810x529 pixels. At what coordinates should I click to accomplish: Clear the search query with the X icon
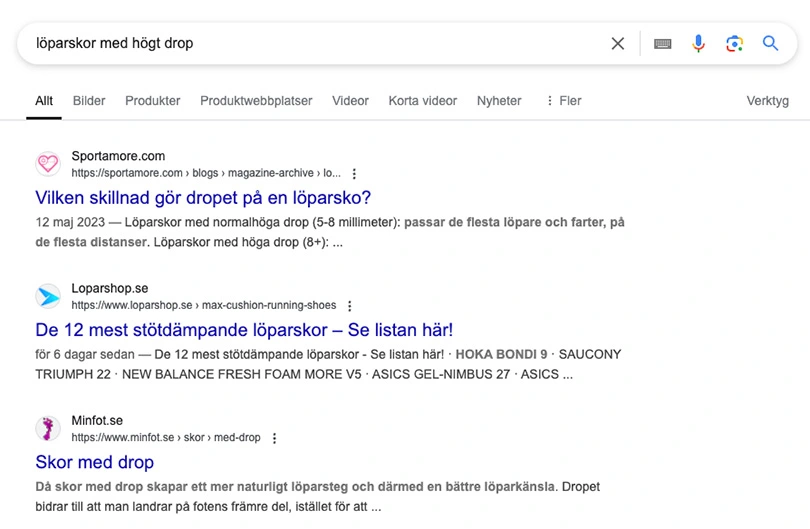[617, 43]
